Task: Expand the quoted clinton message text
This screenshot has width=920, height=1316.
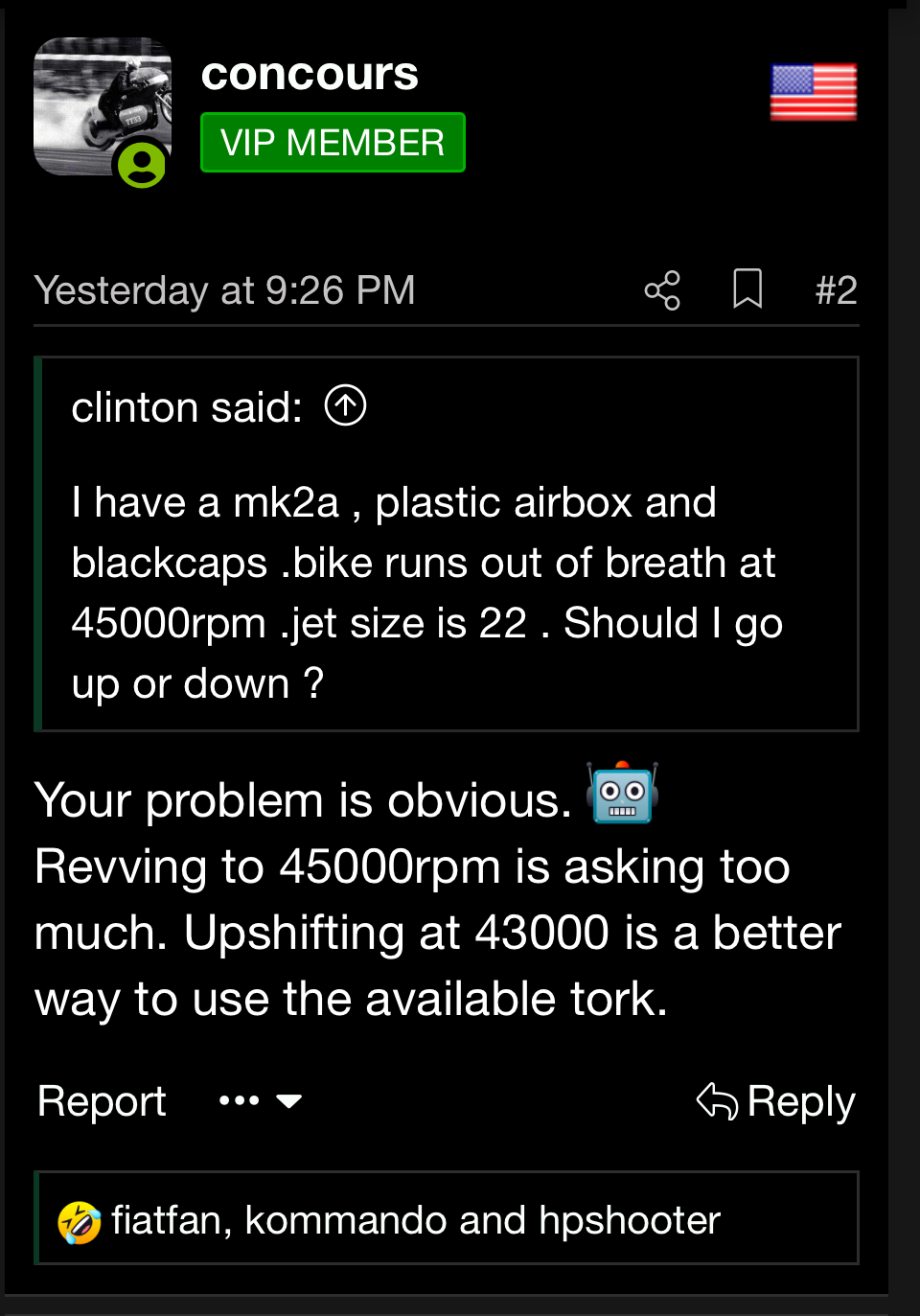Action: tap(426, 592)
